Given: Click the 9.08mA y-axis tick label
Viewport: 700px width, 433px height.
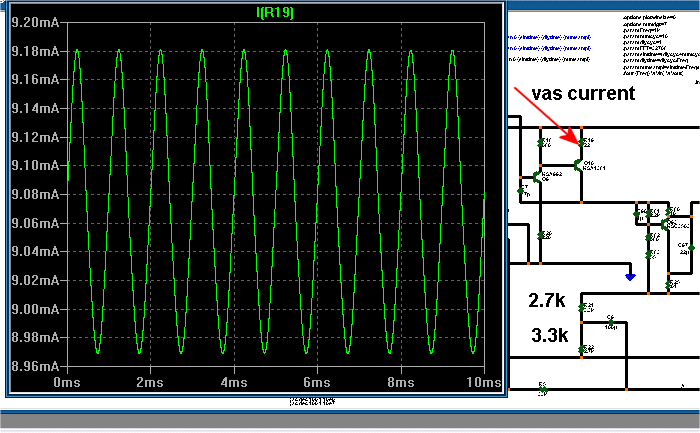Looking at the screenshot, I should (35, 194).
